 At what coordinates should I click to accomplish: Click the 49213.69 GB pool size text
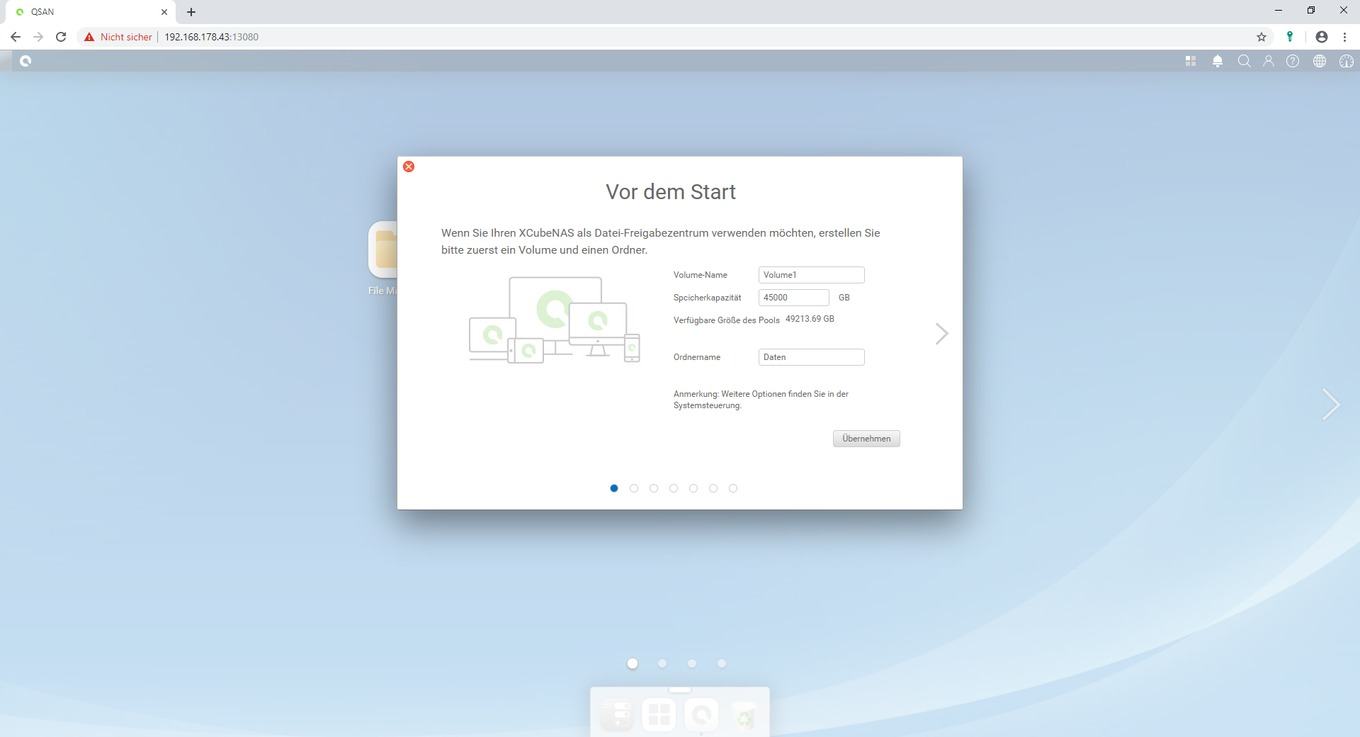tap(810, 319)
